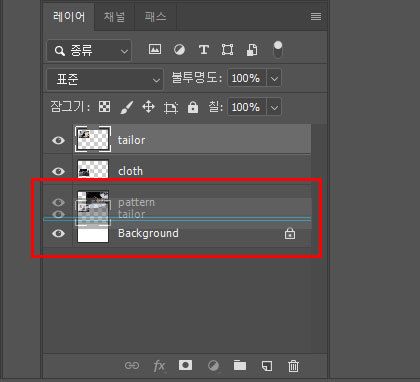The width and height of the screenshot is (420, 382).
Task: Hide the tailor layer with eye icon
Action: pyautogui.click(x=58, y=140)
